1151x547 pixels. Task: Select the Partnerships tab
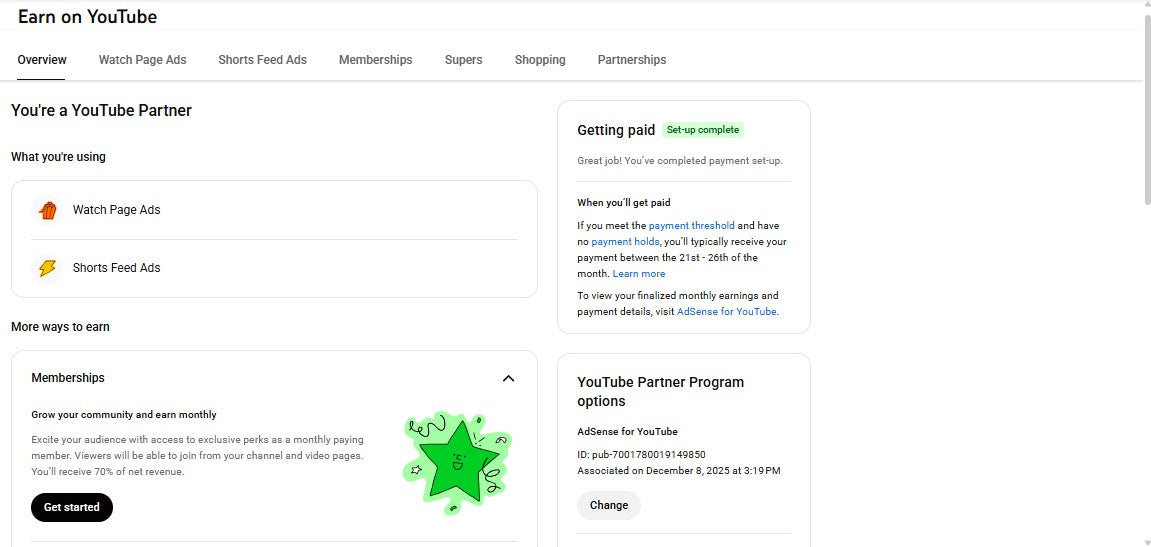click(x=631, y=60)
